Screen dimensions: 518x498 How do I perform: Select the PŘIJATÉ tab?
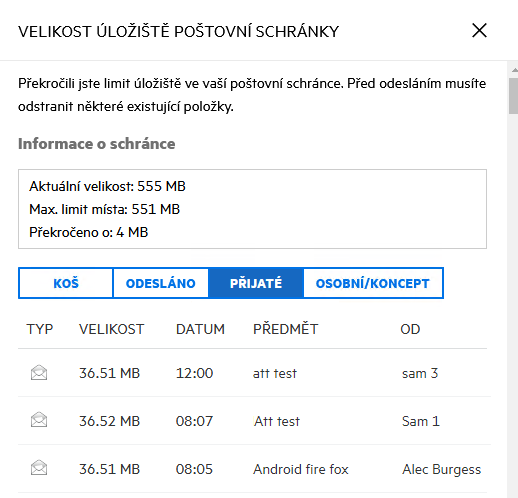[x=256, y=283]
